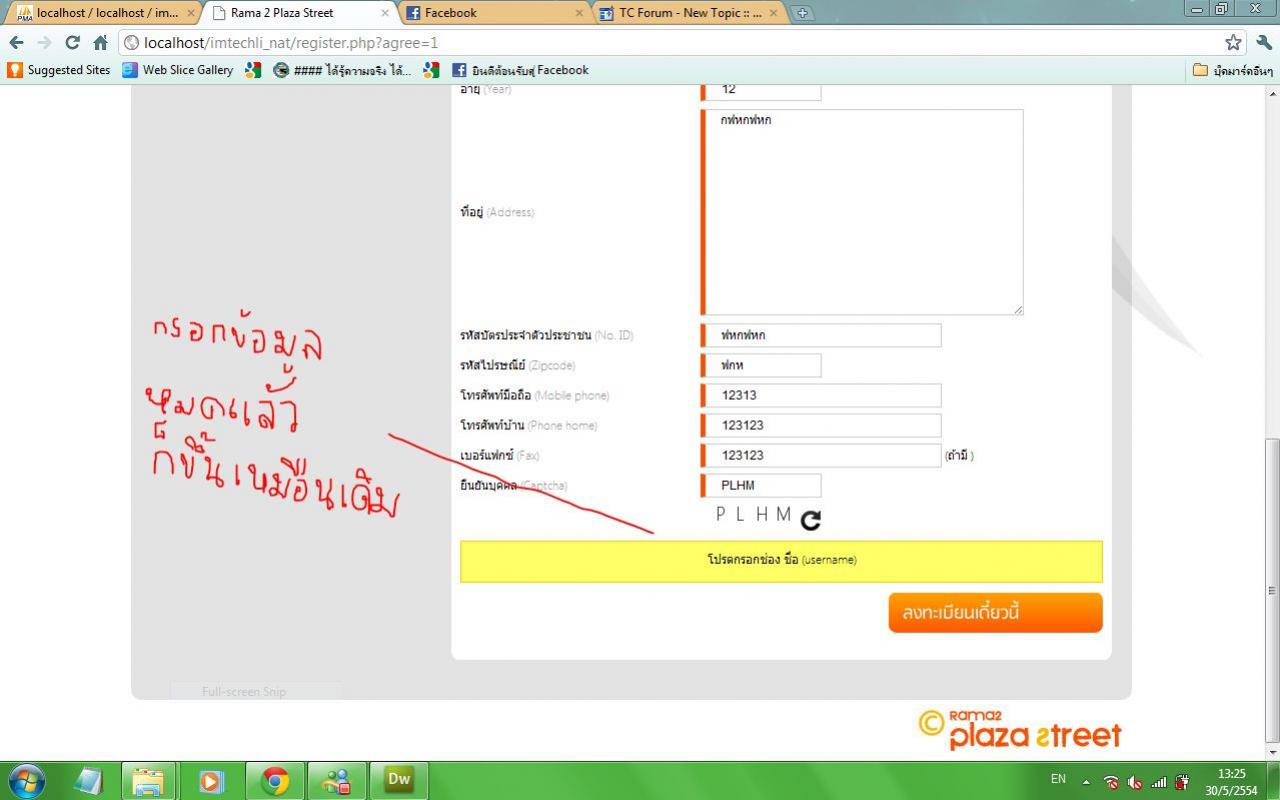
Task: Open Google bookmark icon left of Facebook bookmark
Action: coord(431,70)
